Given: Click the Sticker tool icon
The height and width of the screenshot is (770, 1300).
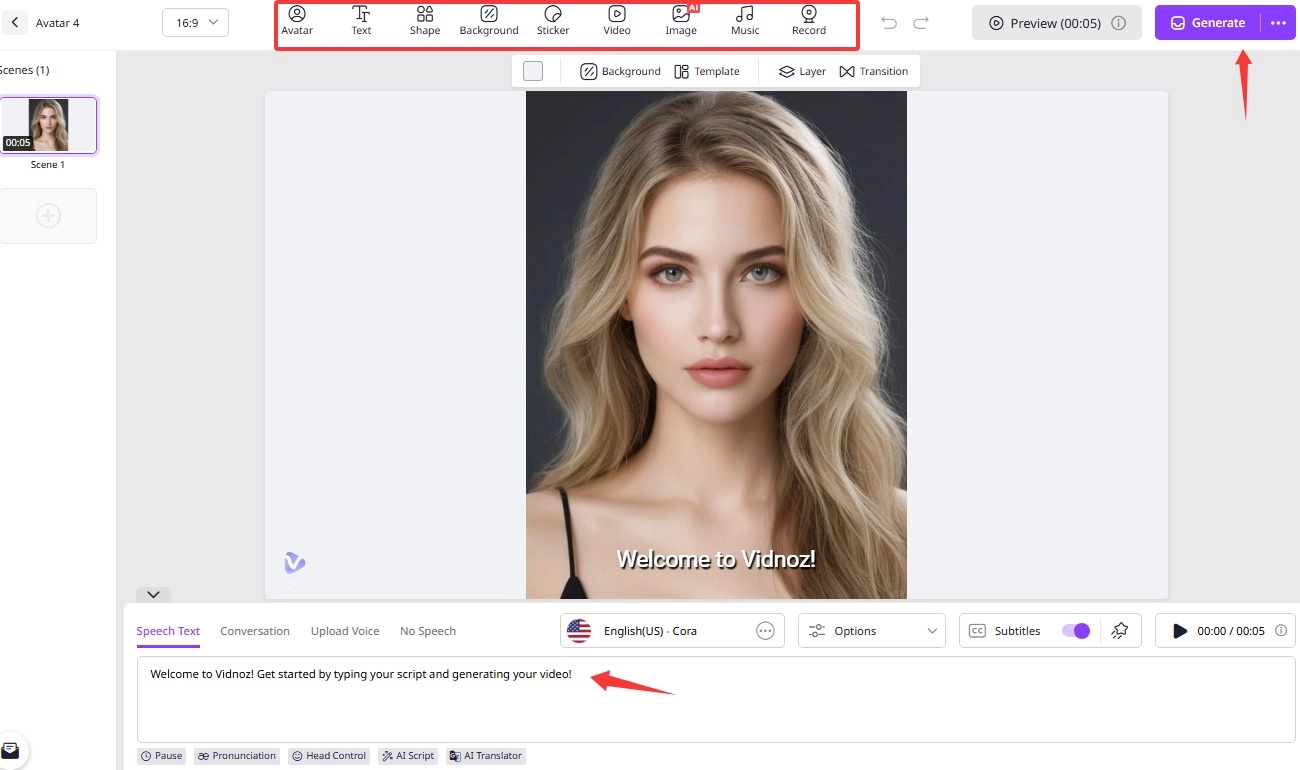Looking at the screenshot, I should (x=553, y=20).
